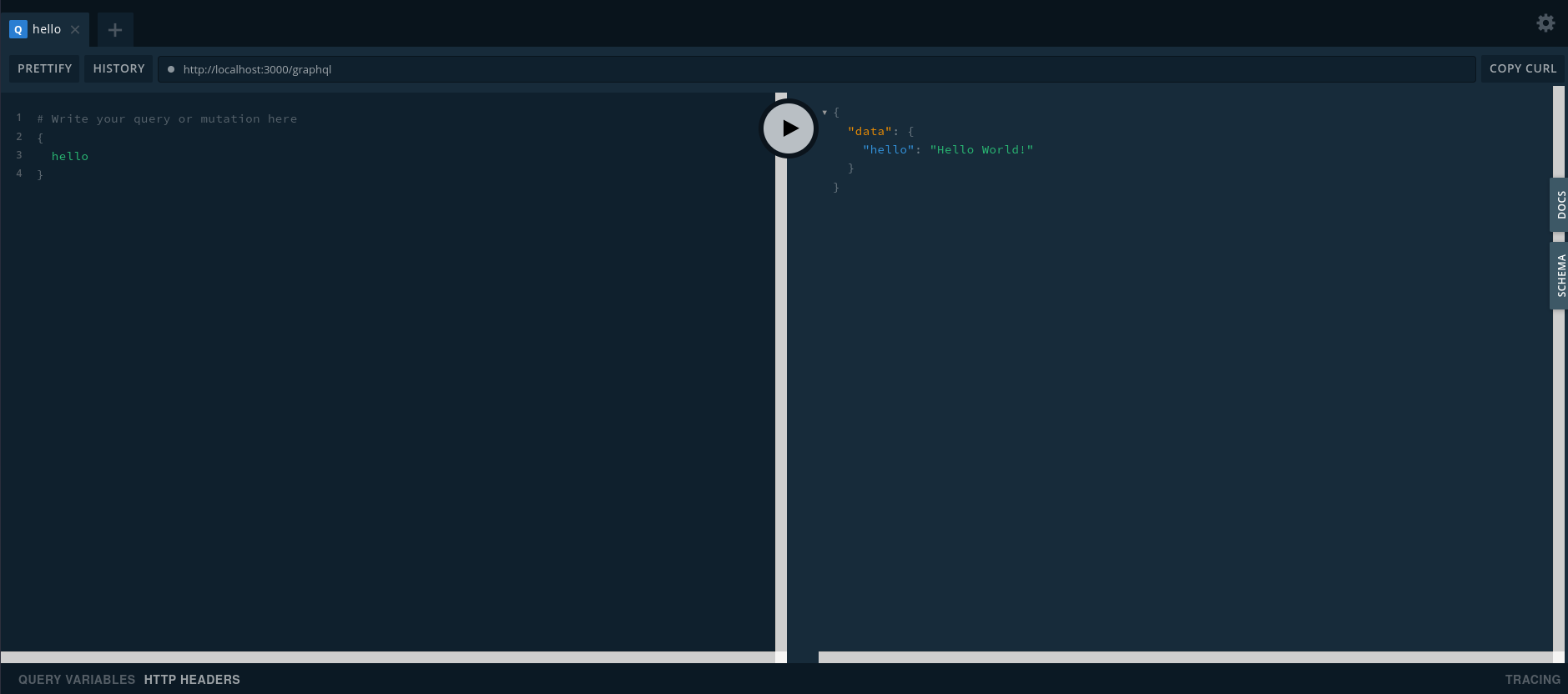Open settings via the gear icon
This screenshot has width=1568, height=694.
pyautogui.click(x=1545, y=23)
